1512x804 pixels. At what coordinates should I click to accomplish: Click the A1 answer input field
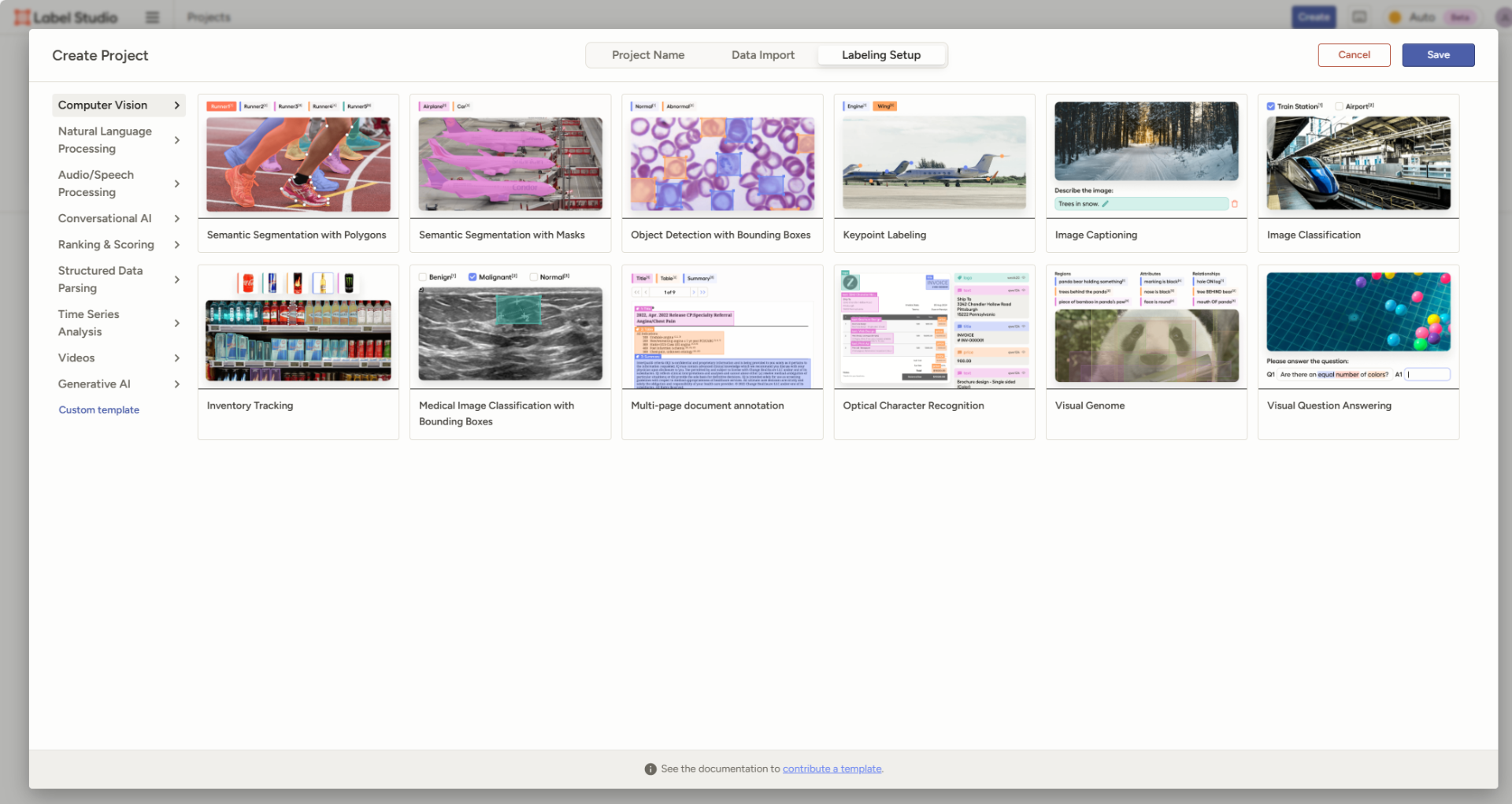tap(1428, 375)
